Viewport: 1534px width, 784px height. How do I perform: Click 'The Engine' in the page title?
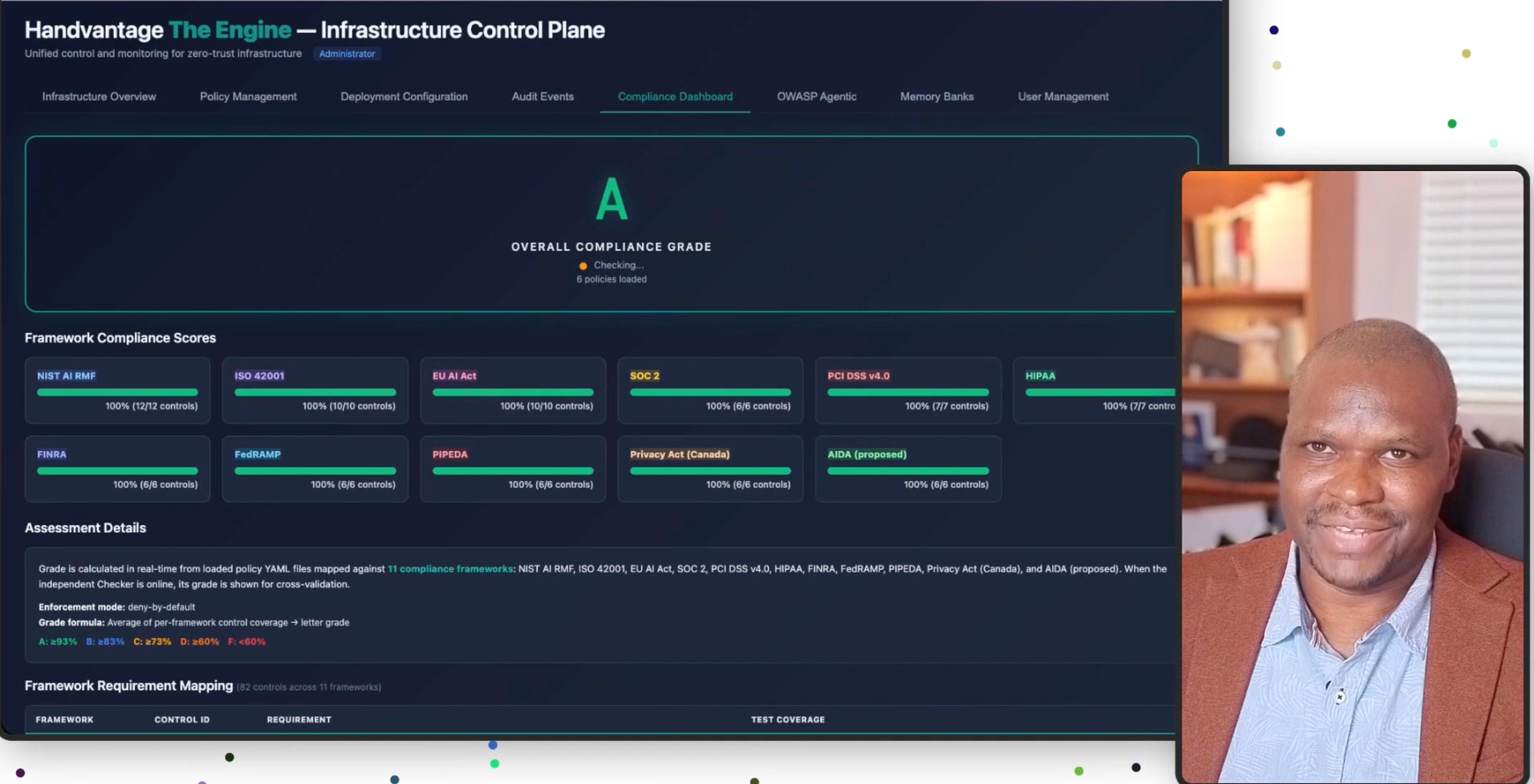[230, 30]
